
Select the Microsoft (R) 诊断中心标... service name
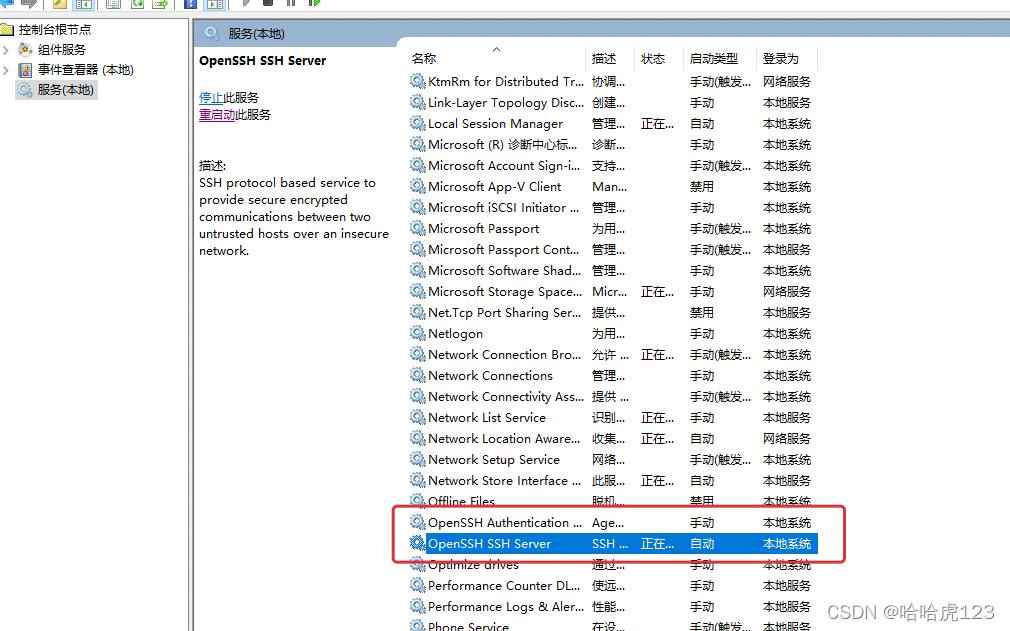pos(502,144)
